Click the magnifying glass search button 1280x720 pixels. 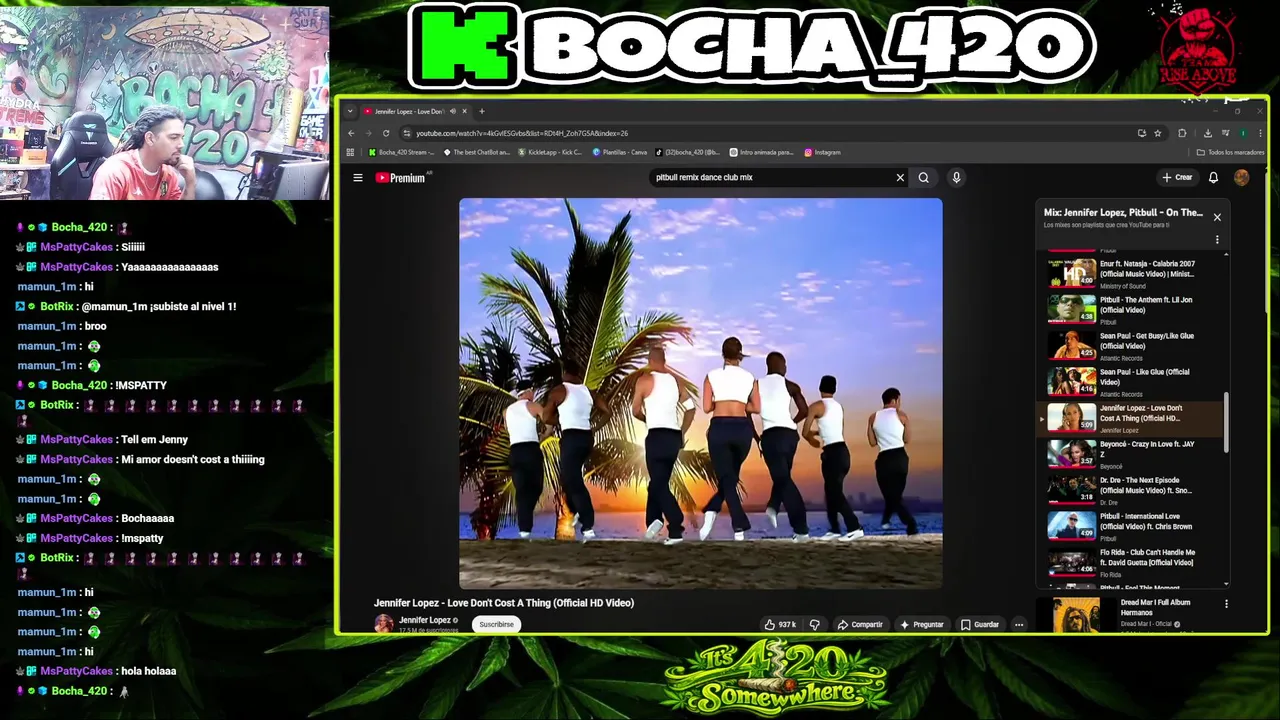(924, 178)
